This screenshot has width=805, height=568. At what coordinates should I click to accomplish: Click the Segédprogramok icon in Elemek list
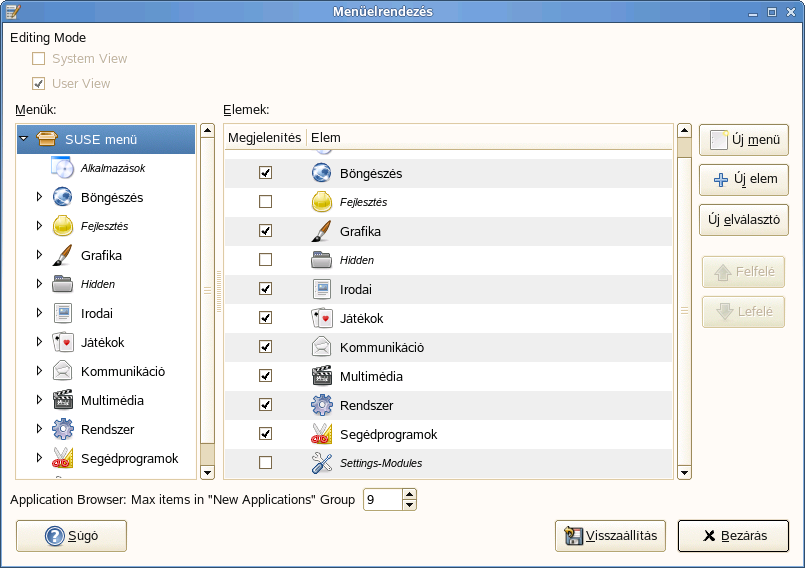pos(321,434)
